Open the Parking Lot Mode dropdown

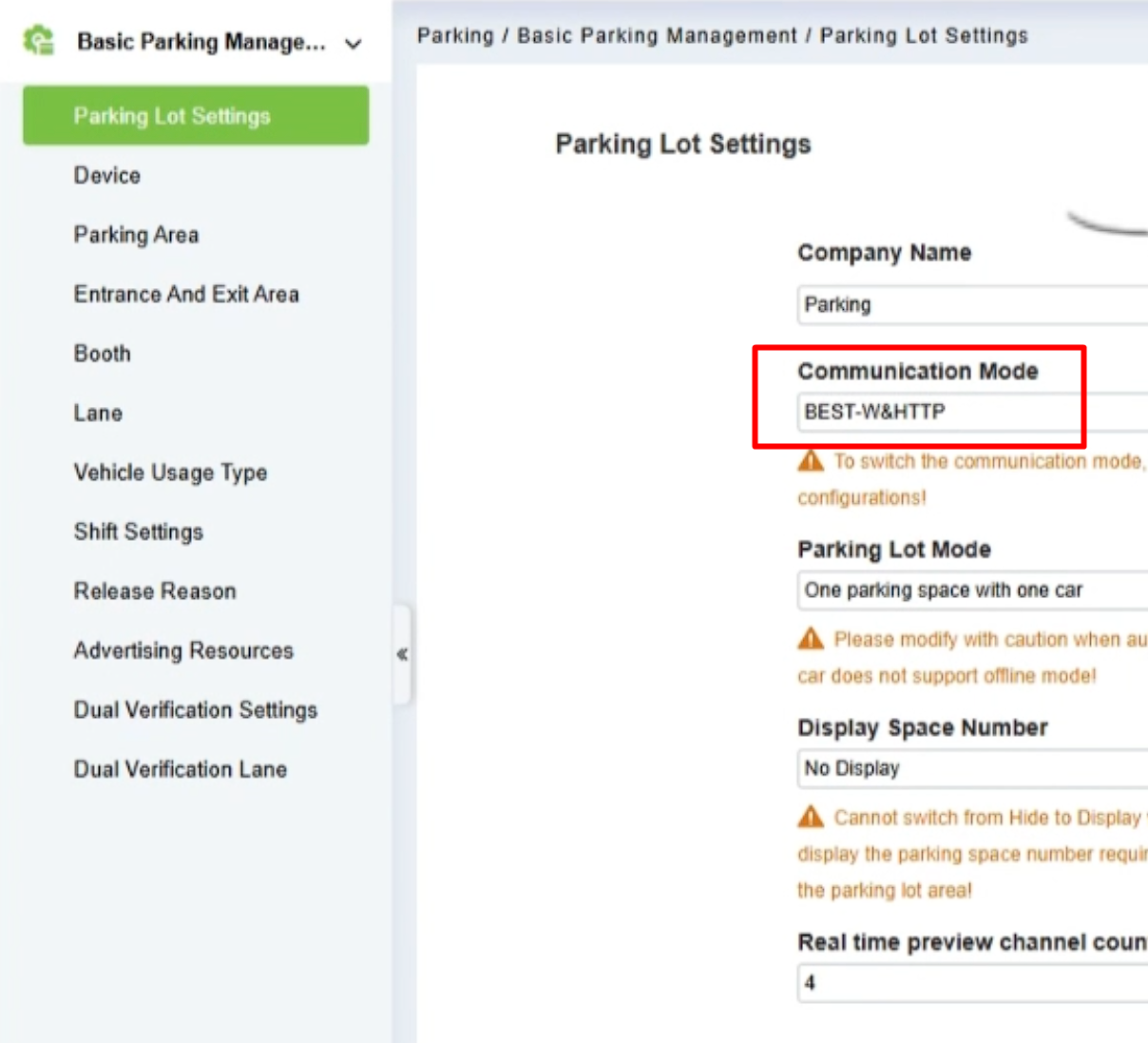click(972, 590)
